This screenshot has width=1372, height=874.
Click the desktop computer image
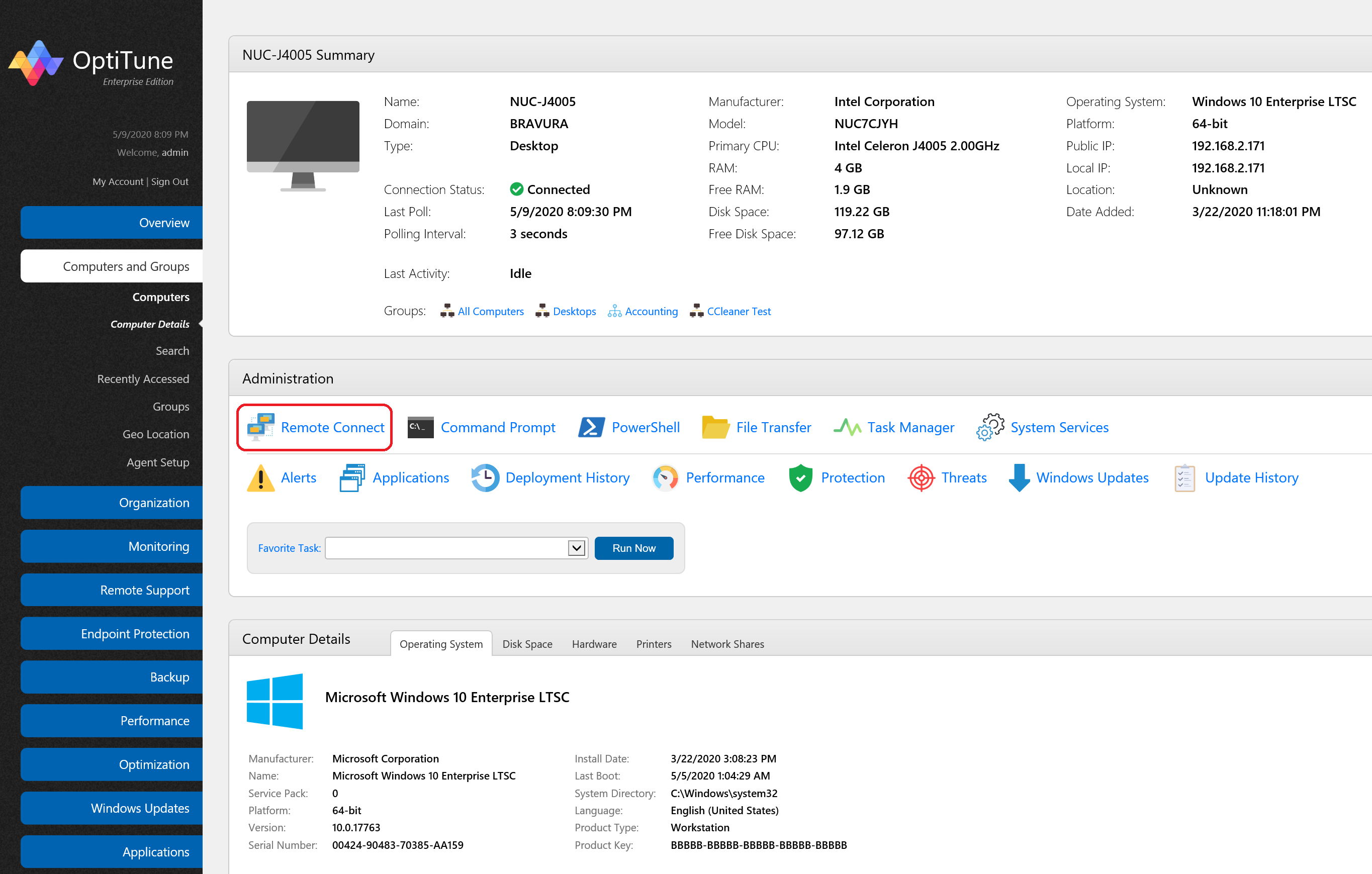click(x=303, y=146)
